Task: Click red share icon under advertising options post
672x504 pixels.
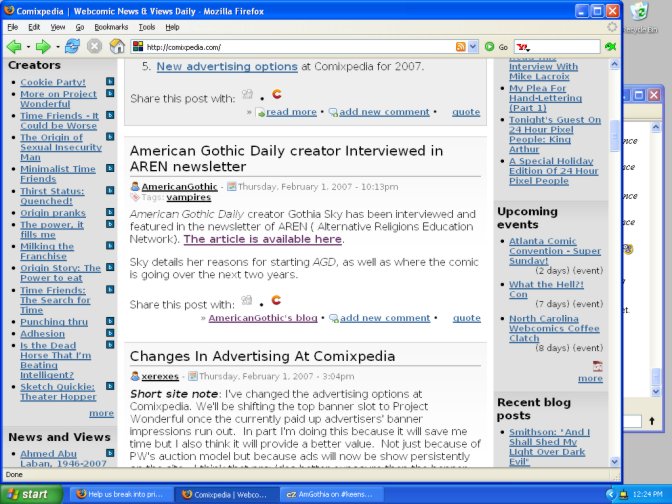Action: 277,94
